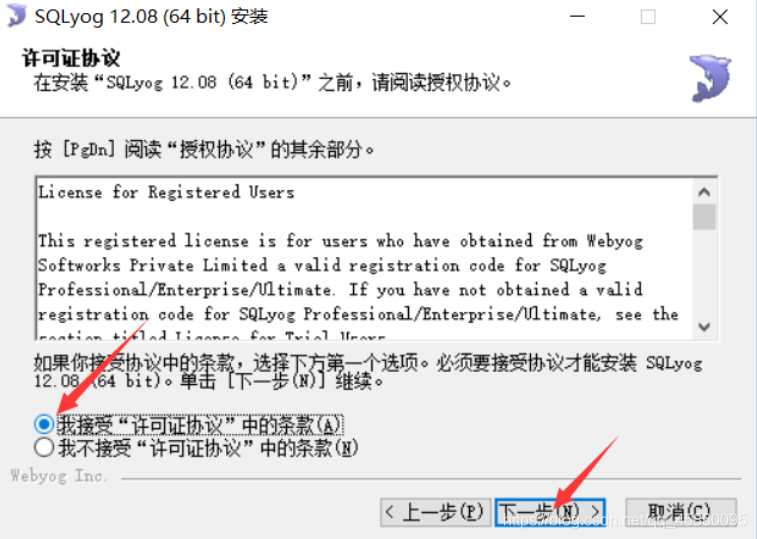Click the 许可证协议 heading text
This screenshot has width=757, height=539.
click(x=71, y=58)
